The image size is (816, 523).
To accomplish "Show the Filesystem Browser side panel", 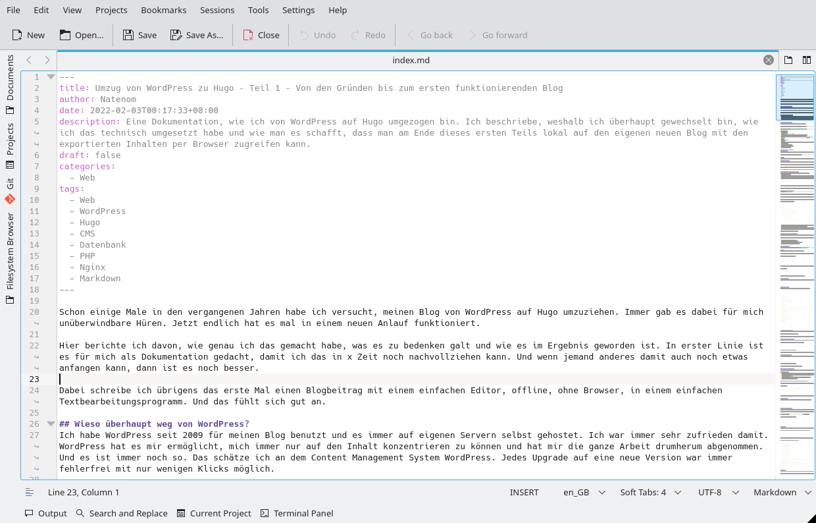I will tap(10, 258).
